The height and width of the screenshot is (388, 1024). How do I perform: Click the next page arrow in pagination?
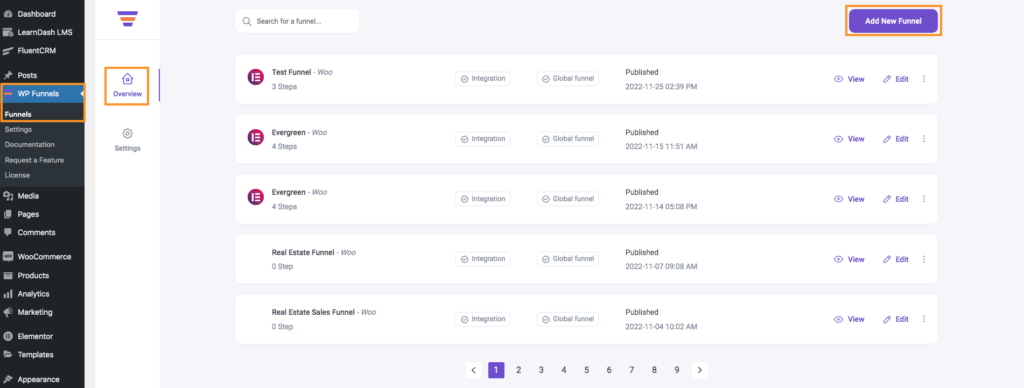pos(699,370)
